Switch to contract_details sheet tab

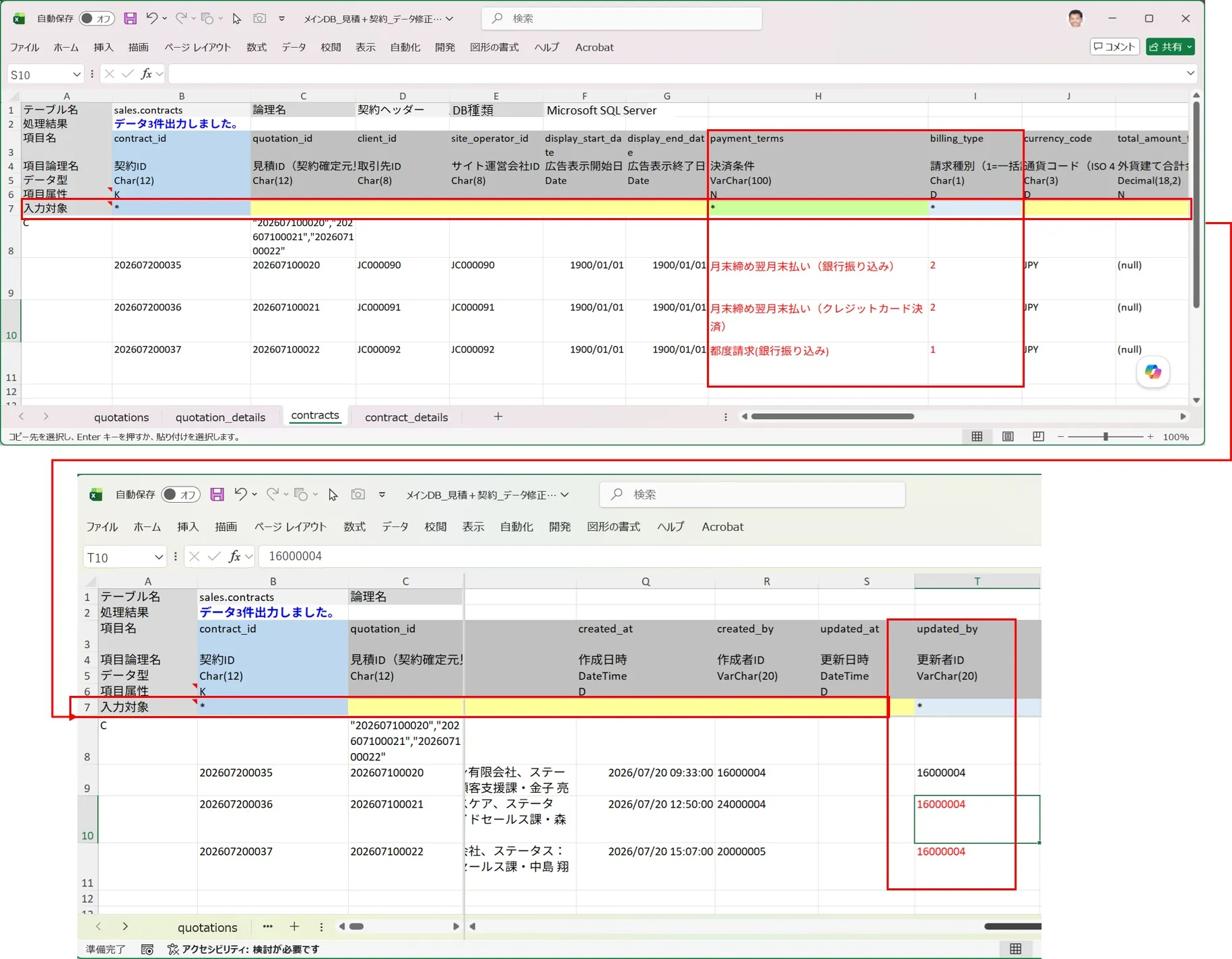[406, 417]
